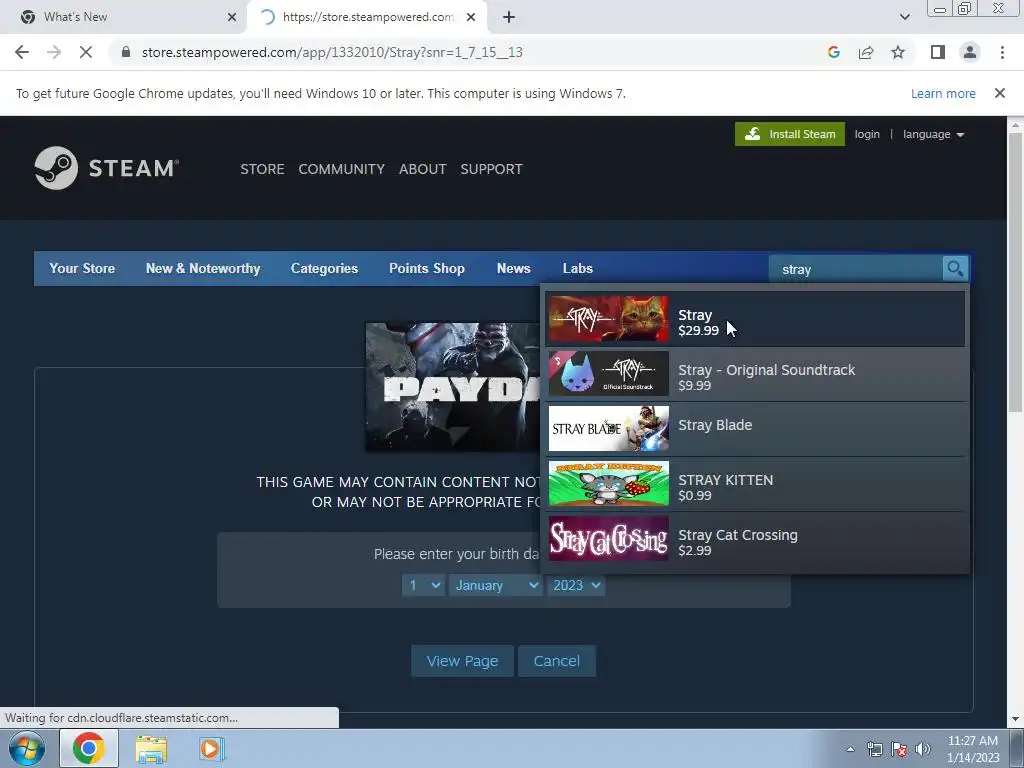This screenshot has width=1024, height=768.
Task: Click the Chrome icon on the taskbar
Action: point(89,748)
